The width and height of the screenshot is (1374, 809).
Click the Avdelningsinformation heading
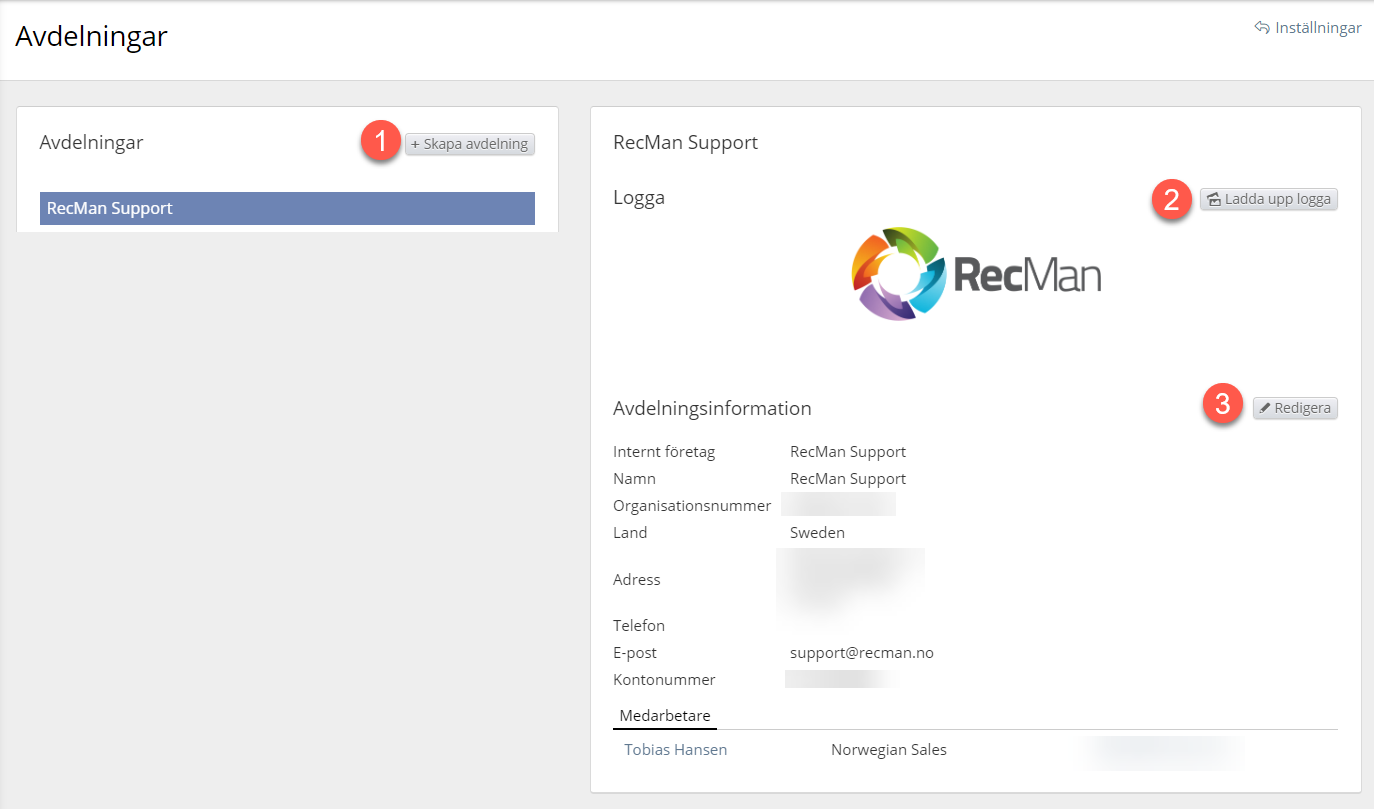(712, 408)
